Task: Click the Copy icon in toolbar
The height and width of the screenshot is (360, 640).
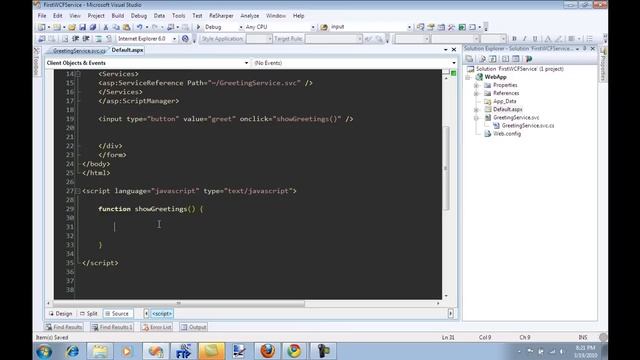Action: [116, 27]
